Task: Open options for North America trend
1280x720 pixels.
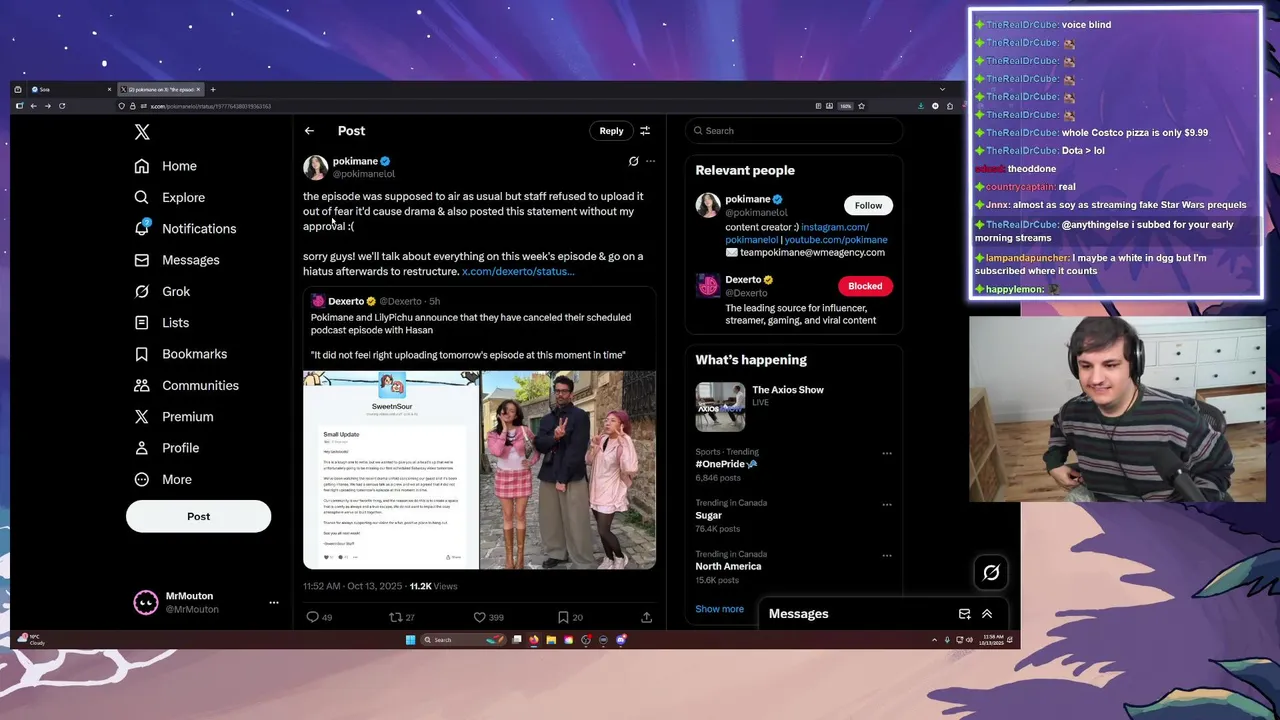Action: (886, 555)
